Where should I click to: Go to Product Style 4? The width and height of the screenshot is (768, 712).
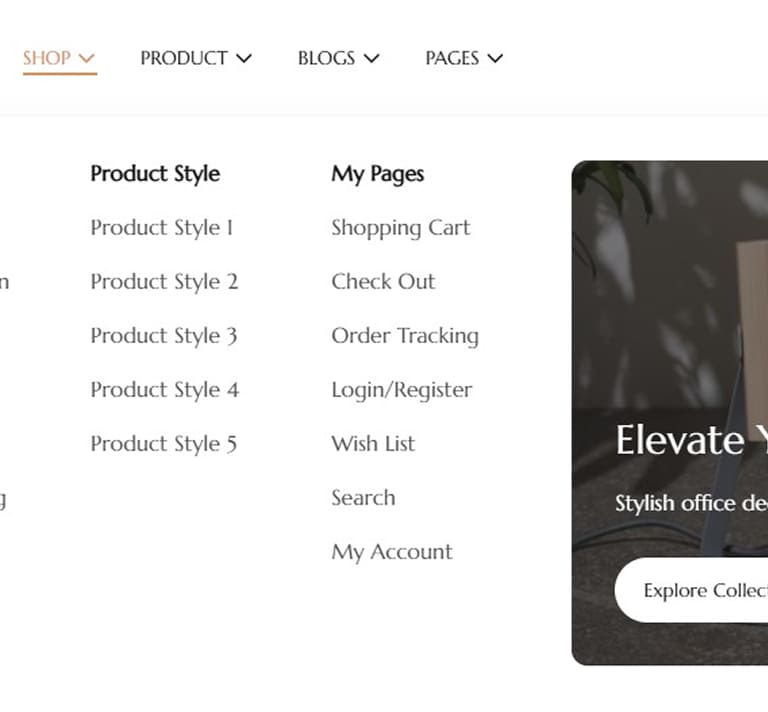(x=164, y=390)
